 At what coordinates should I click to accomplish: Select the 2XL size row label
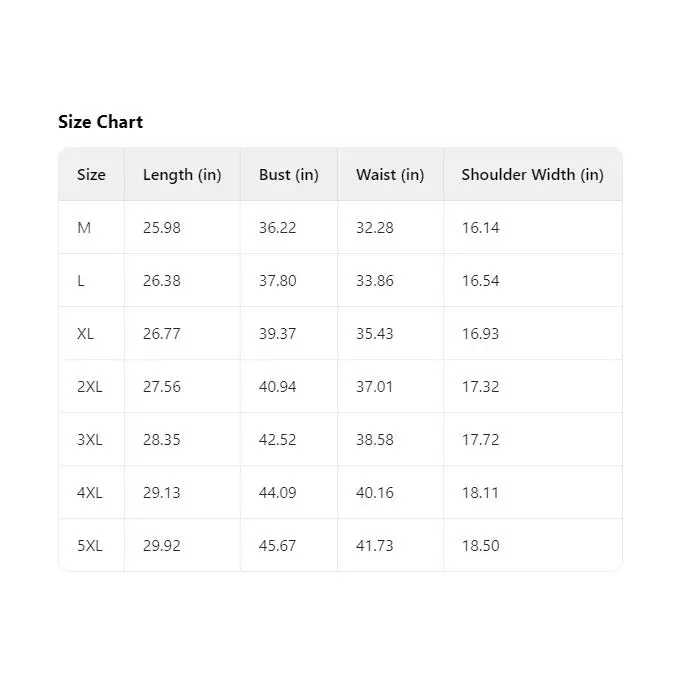point(90,387)
